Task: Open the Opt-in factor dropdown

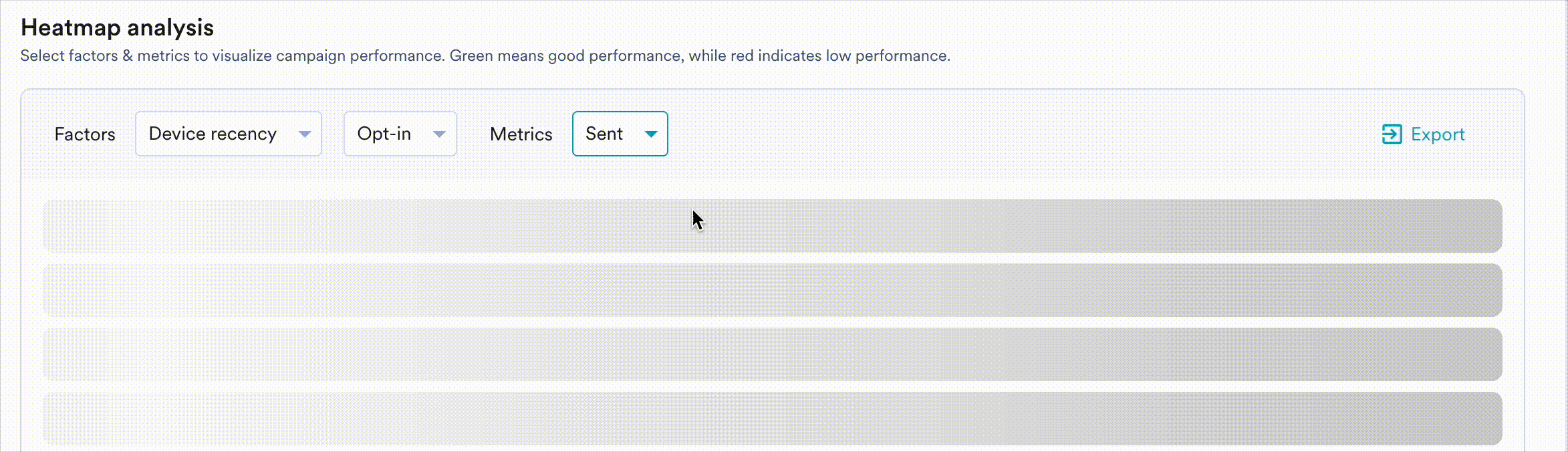Action: pyautogui.click(x=400, y=134)
